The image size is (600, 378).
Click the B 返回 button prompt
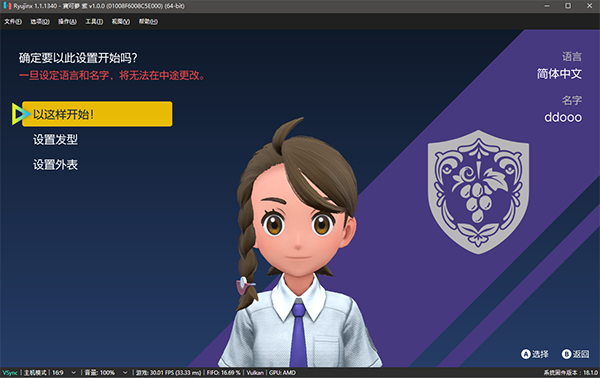point(576,354)
